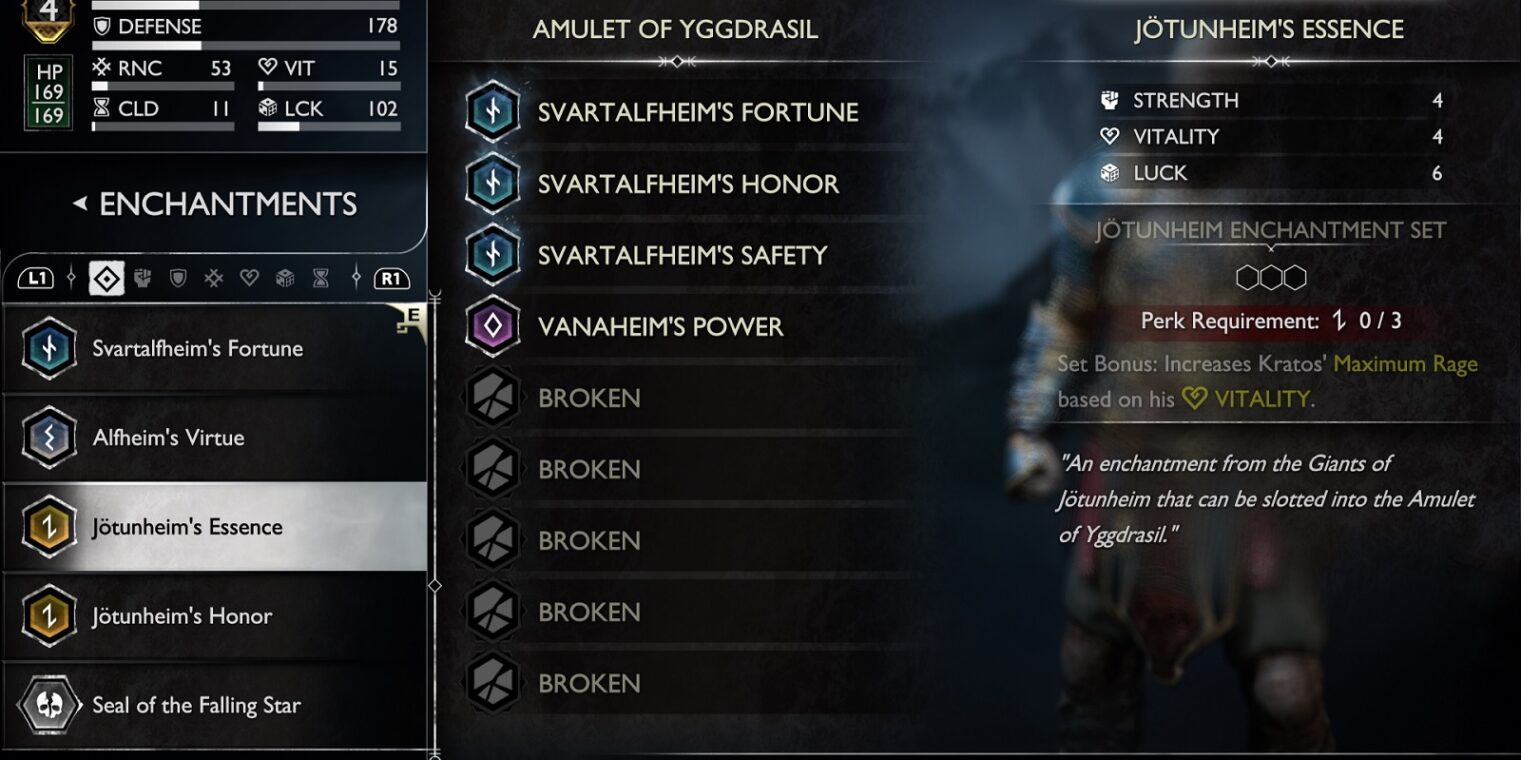Select the runic filter icon
The height and width of the screenshot is (760, 1521).
pyautogui.click(x=213, y=279)
